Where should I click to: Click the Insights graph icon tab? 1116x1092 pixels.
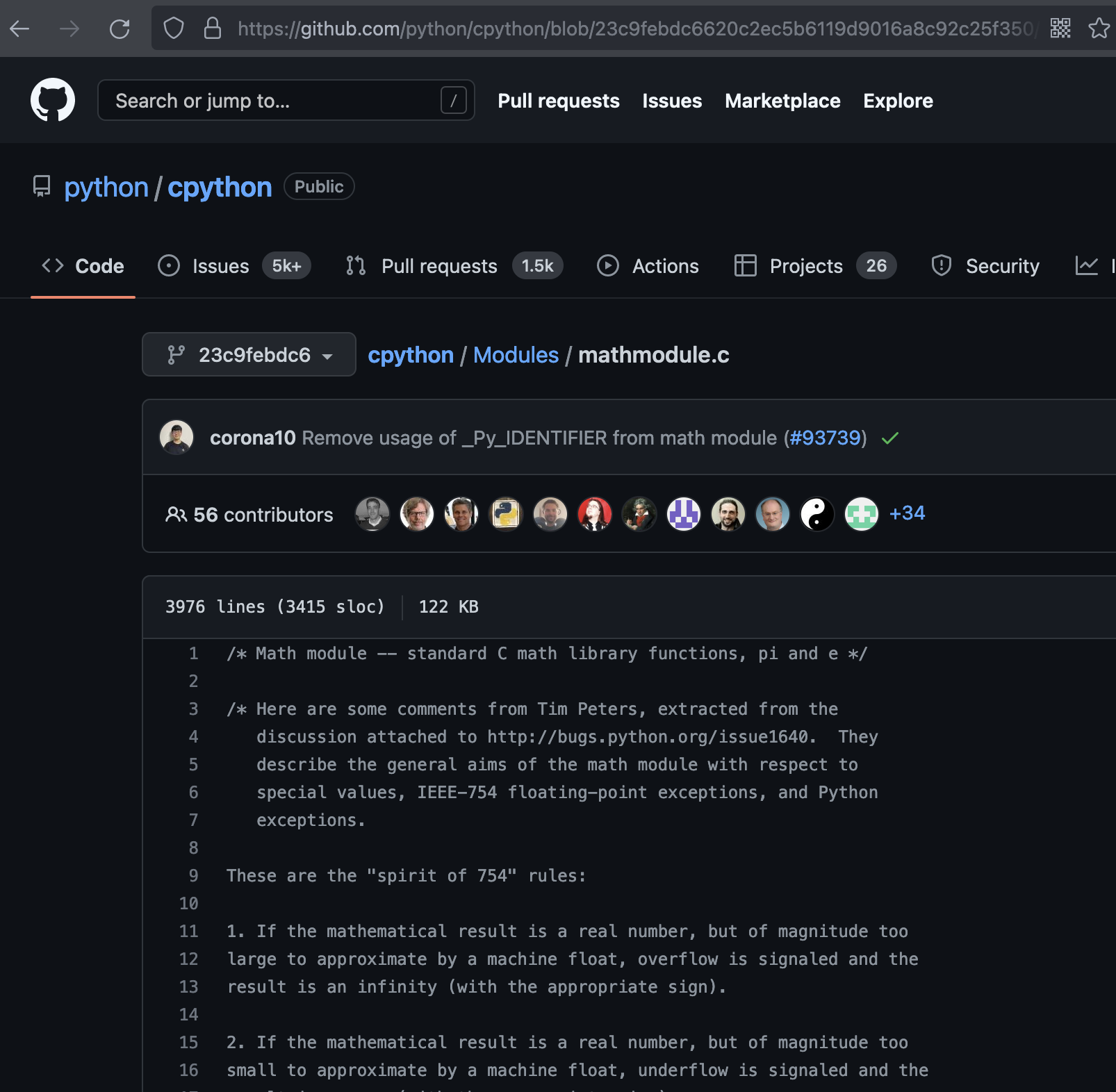click(x=1087, y=266)
